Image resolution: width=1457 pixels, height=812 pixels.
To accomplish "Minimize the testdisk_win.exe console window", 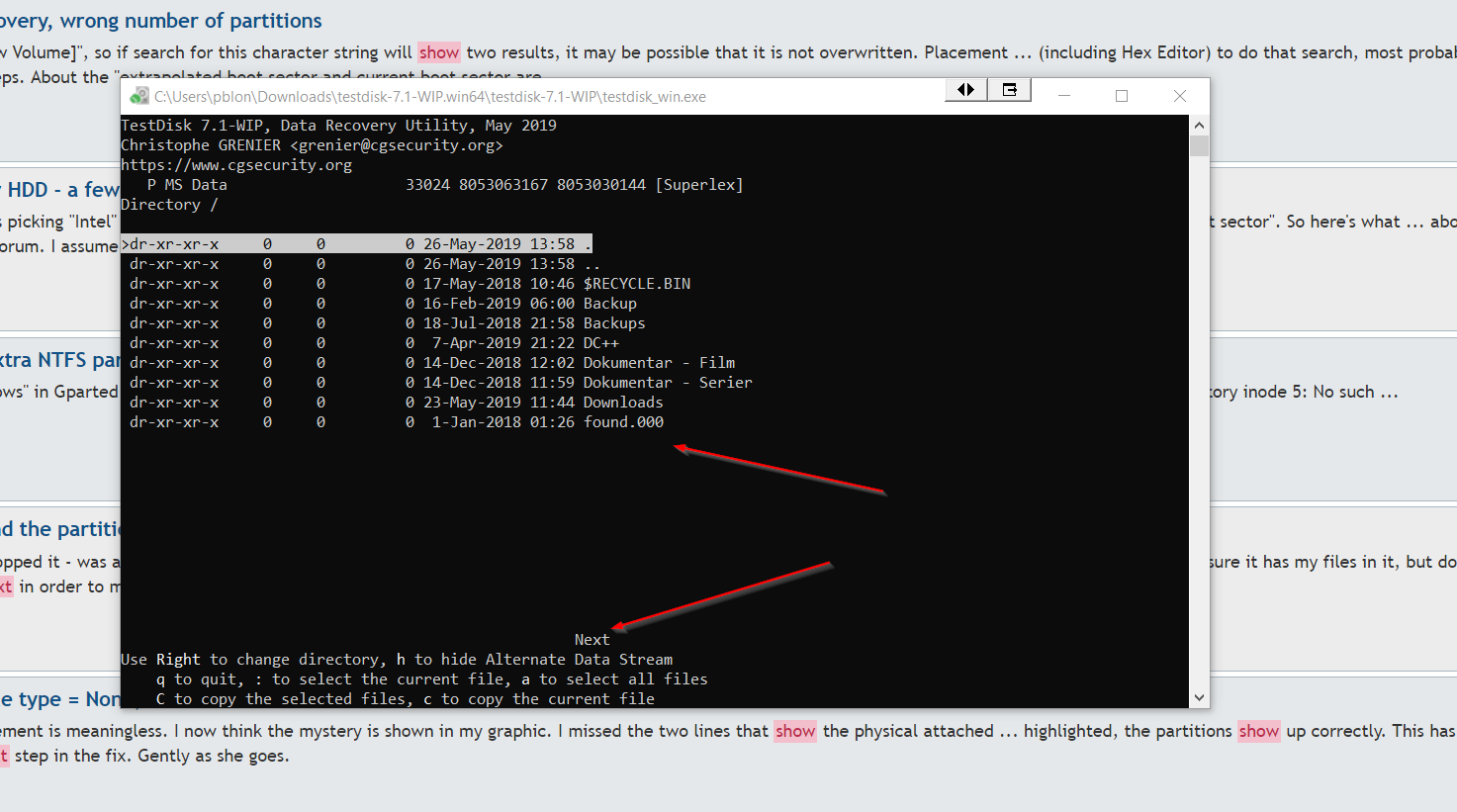I will 1064,96.
